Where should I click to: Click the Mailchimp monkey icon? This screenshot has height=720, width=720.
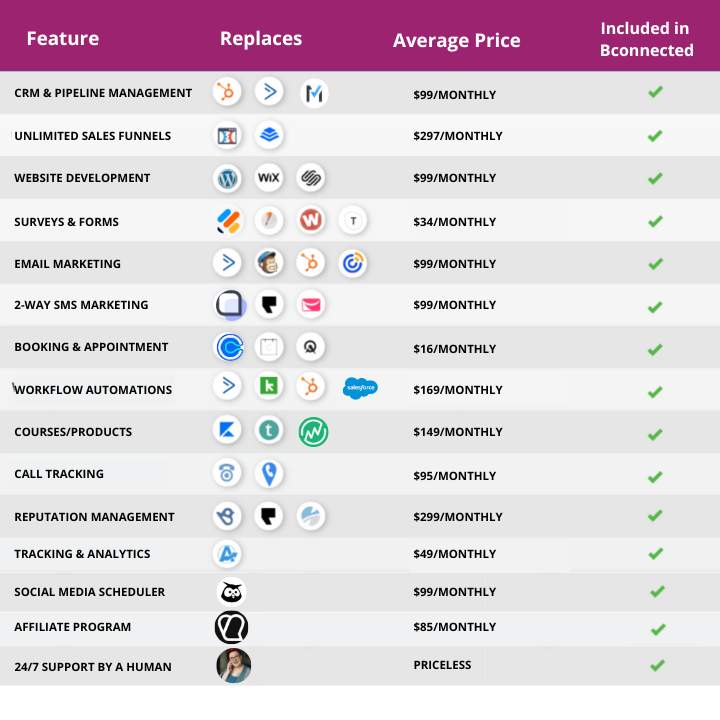(x=269, y=264)
